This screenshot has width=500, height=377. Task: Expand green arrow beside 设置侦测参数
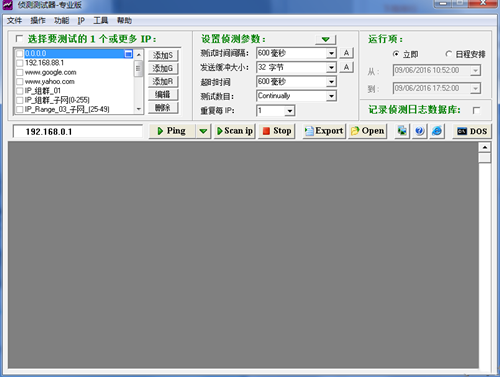[326, 39]
